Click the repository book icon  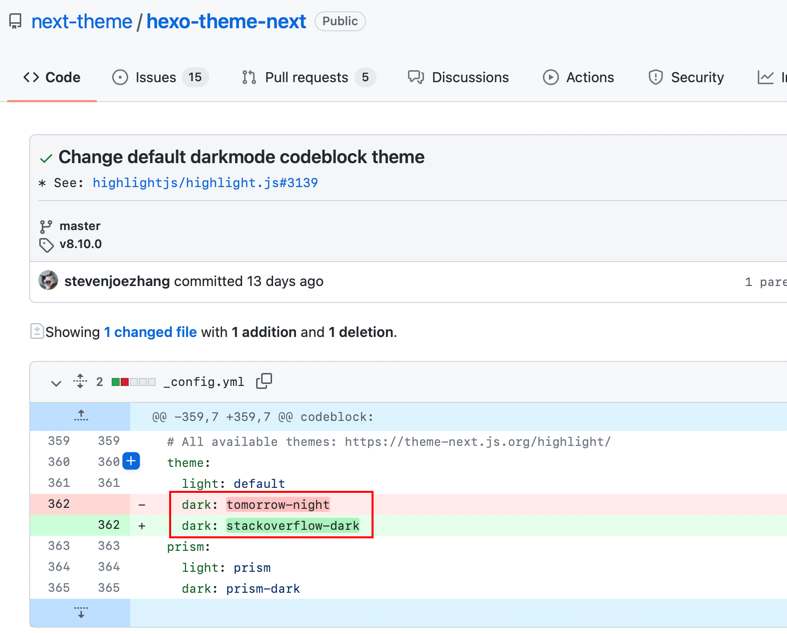click(15, 21)
